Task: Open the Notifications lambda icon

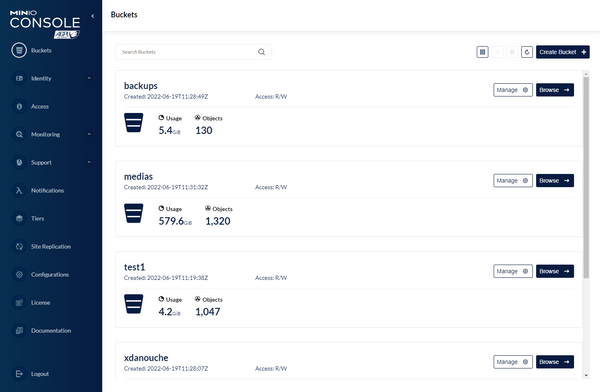Action: [x=19, y=190]
